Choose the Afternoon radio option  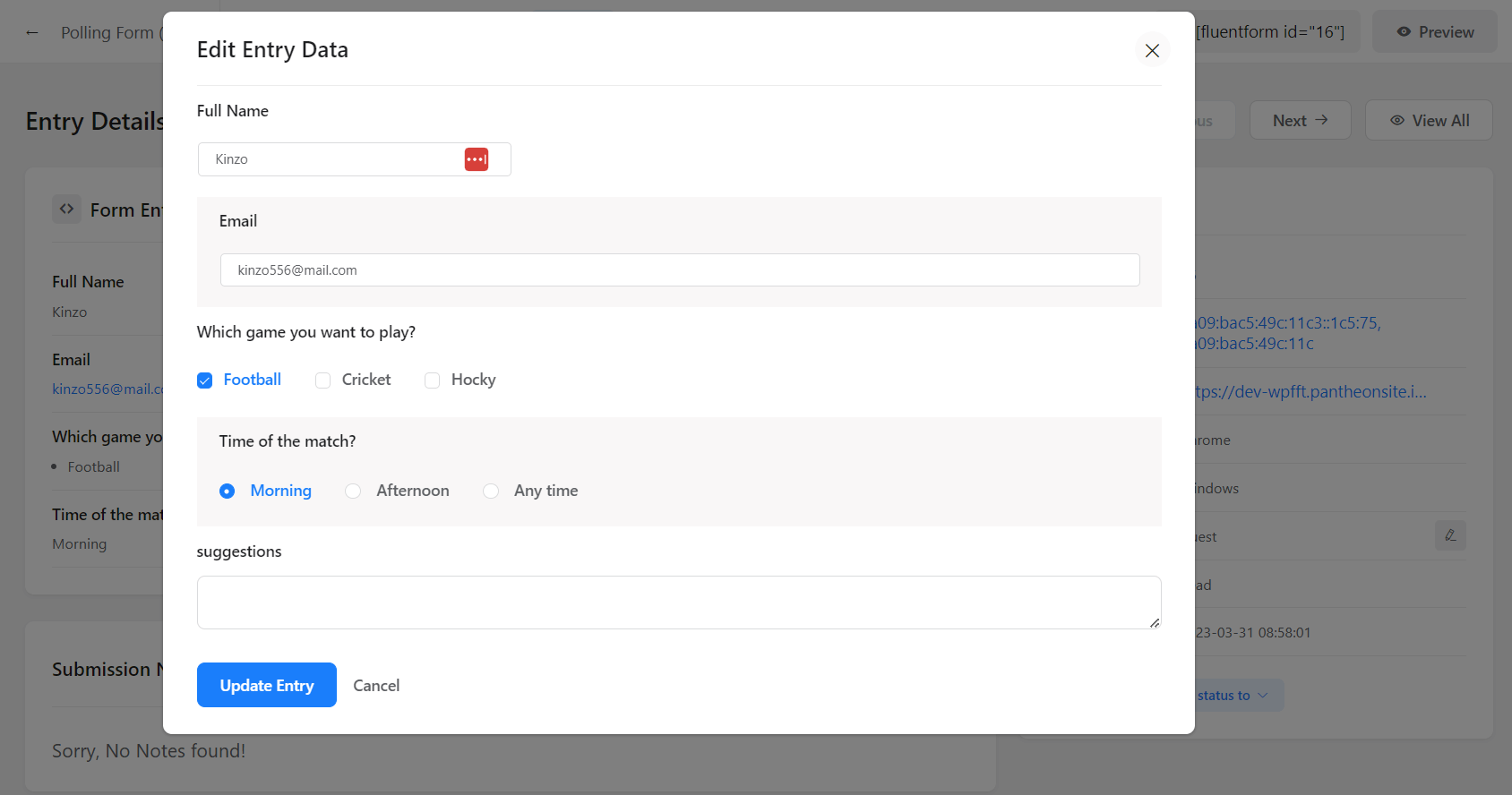pyautogui.click(x=354, y=492)
